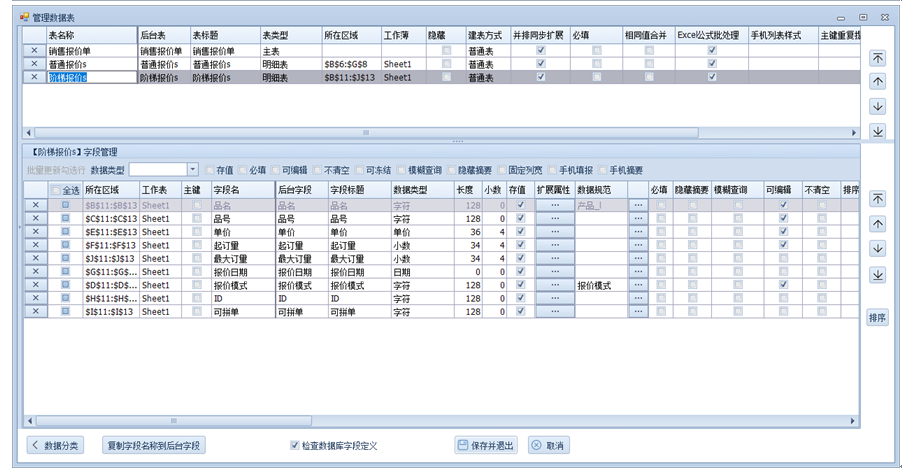Image resolution: width=902 pixels, height=473 pixels.
Task: Click the 排序 sort button
Action: [x=877, y=317]
